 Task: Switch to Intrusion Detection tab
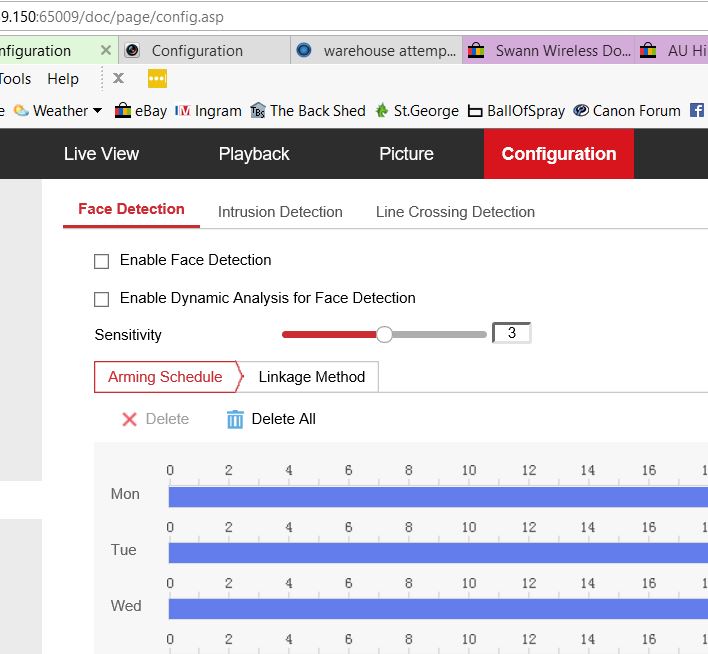coord(280,212)
